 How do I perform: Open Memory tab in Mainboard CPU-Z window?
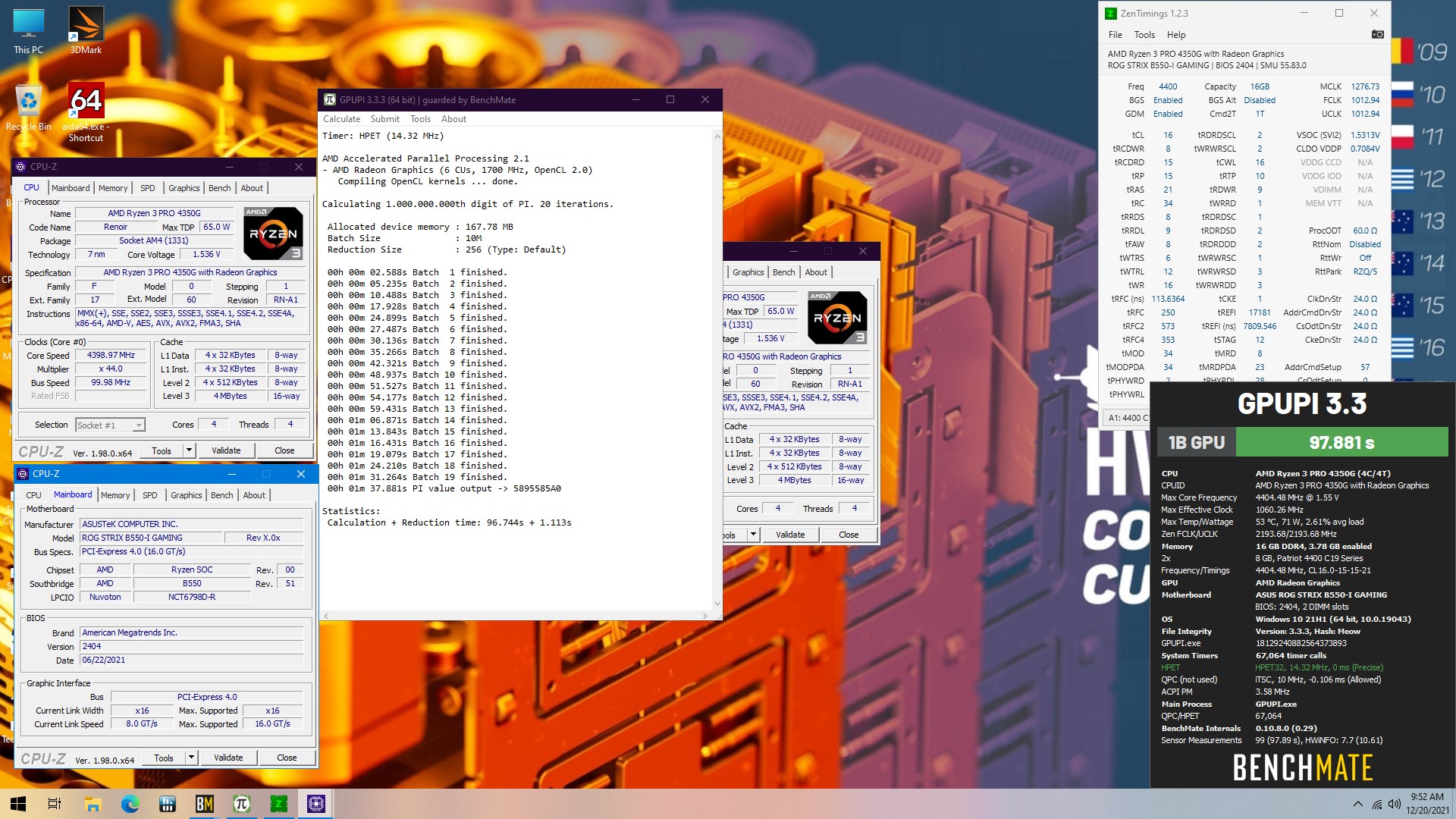pyautogui.click(x=115, y=495)
